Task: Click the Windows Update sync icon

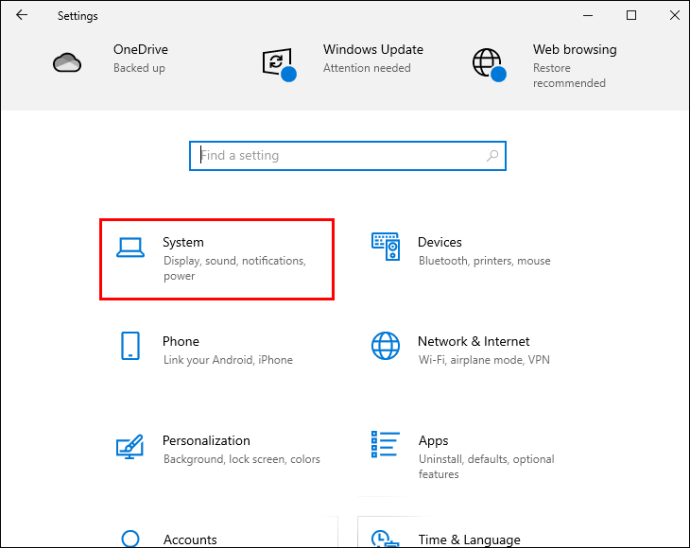Action: [x=279, y=64]
